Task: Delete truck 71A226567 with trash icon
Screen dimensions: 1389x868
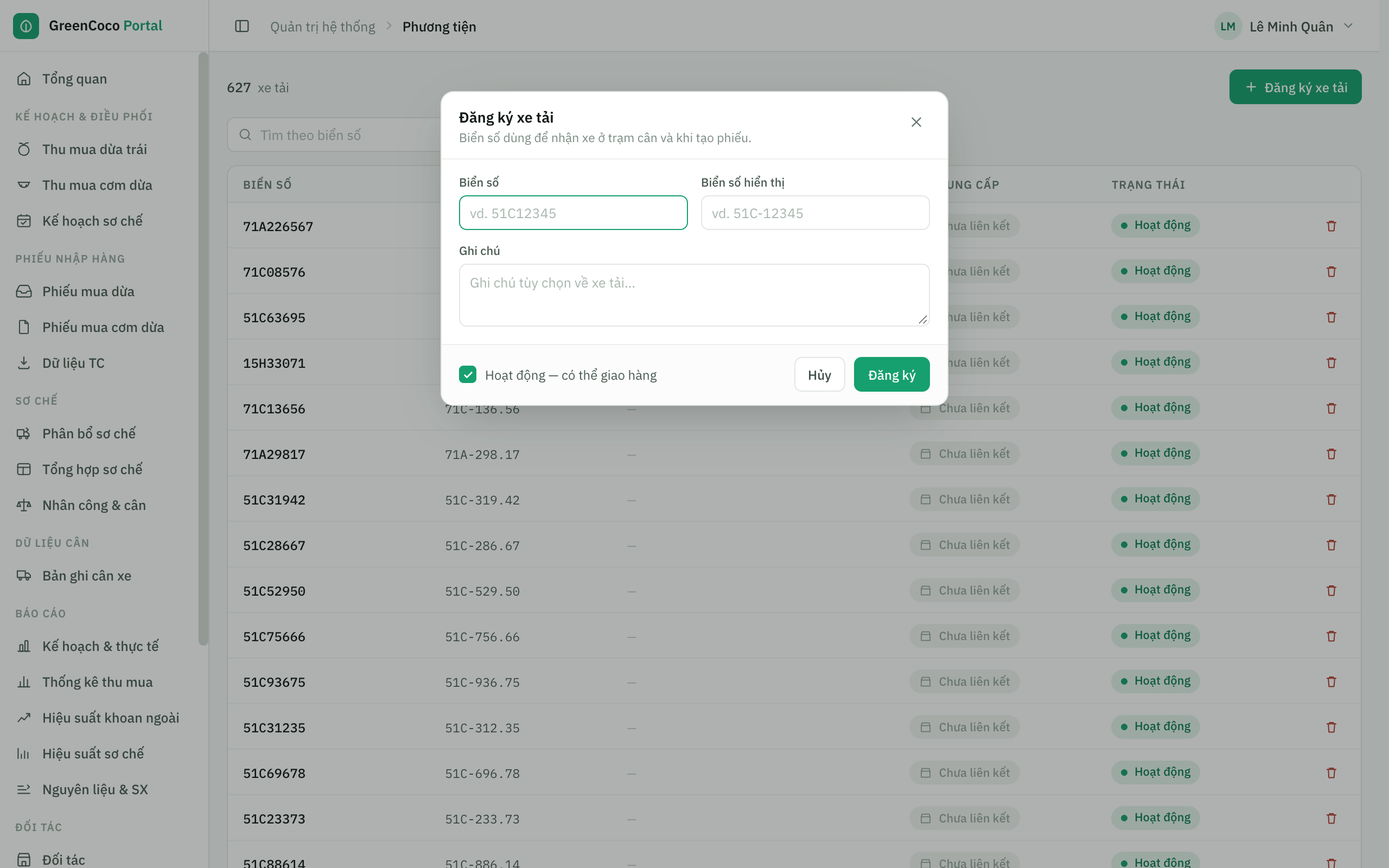Action: [x=1331, y=226]
